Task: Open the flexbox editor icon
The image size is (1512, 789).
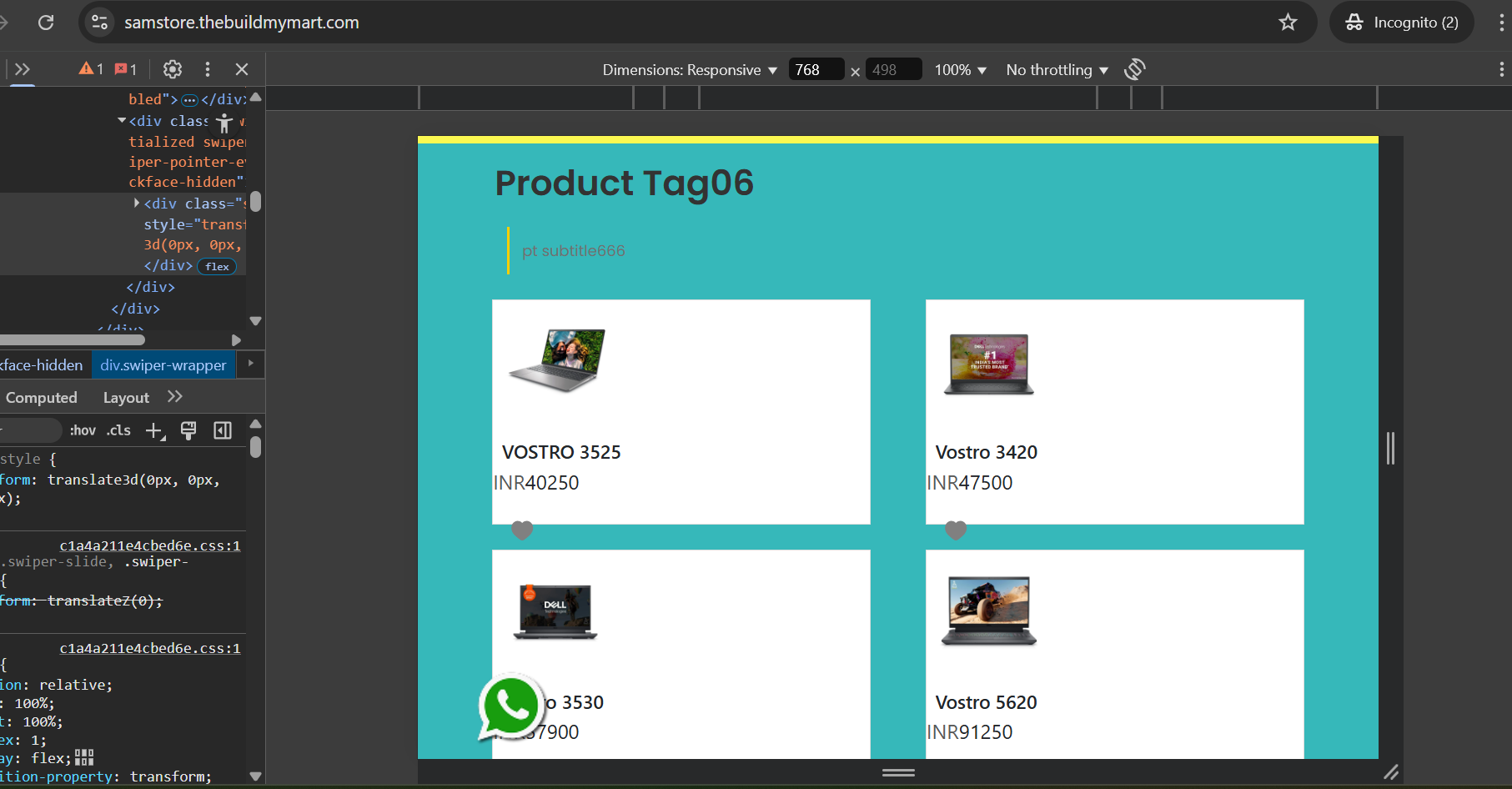Action: (x=84, y=757)
